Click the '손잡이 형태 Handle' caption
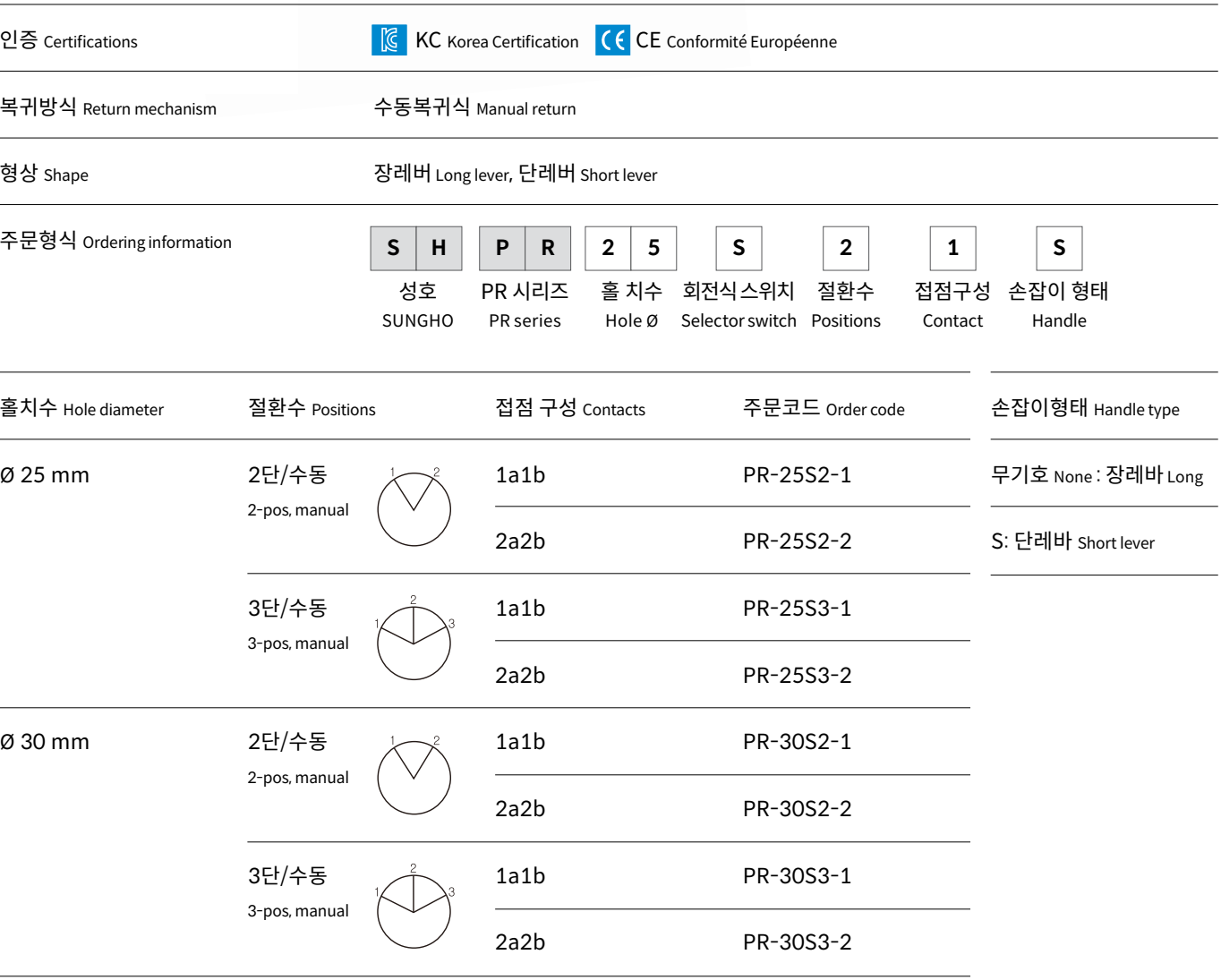 [1059, 305]
